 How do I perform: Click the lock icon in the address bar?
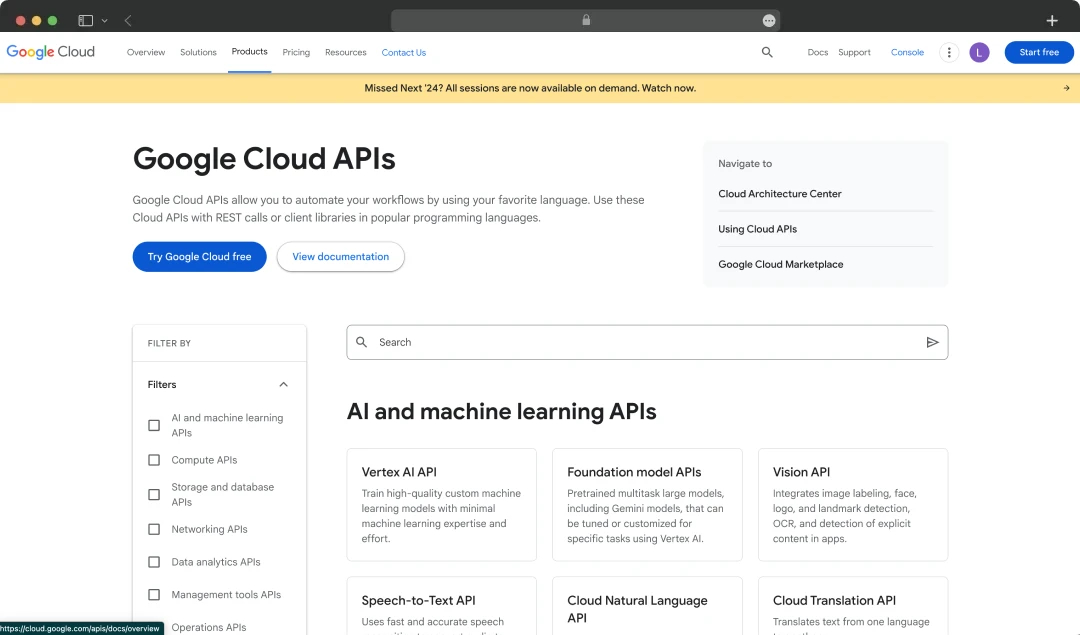(x=585, y=19)
